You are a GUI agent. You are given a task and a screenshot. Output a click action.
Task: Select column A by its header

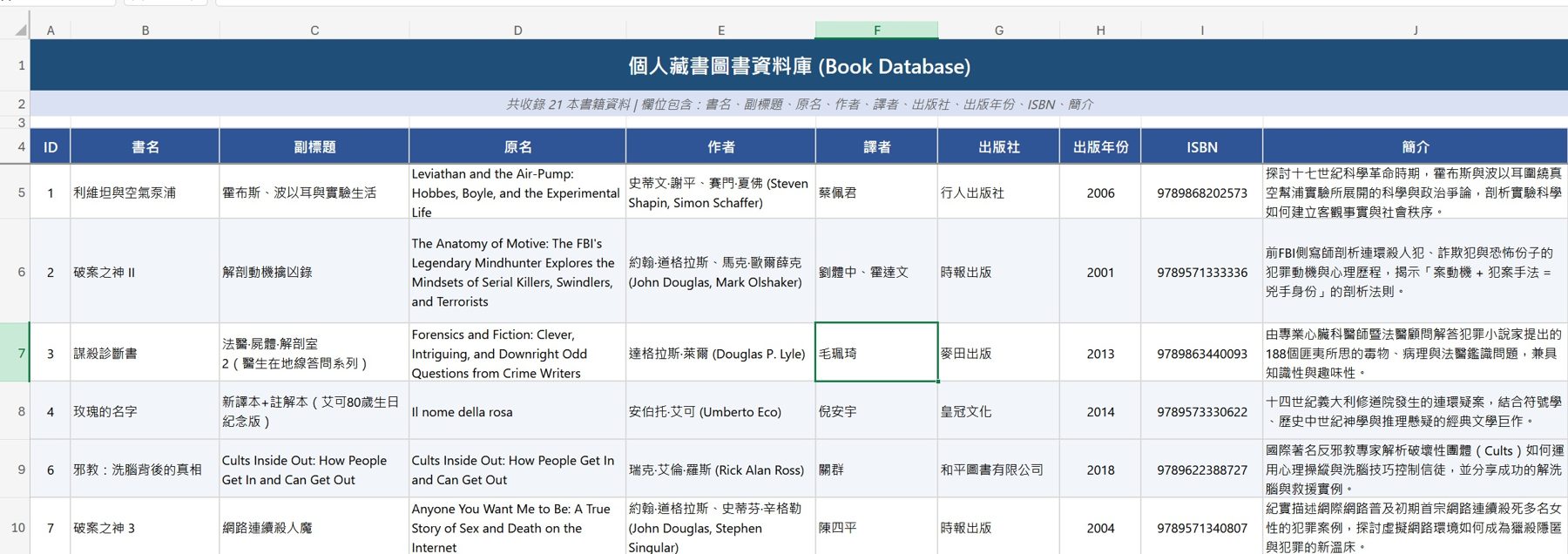coord(51,30)
